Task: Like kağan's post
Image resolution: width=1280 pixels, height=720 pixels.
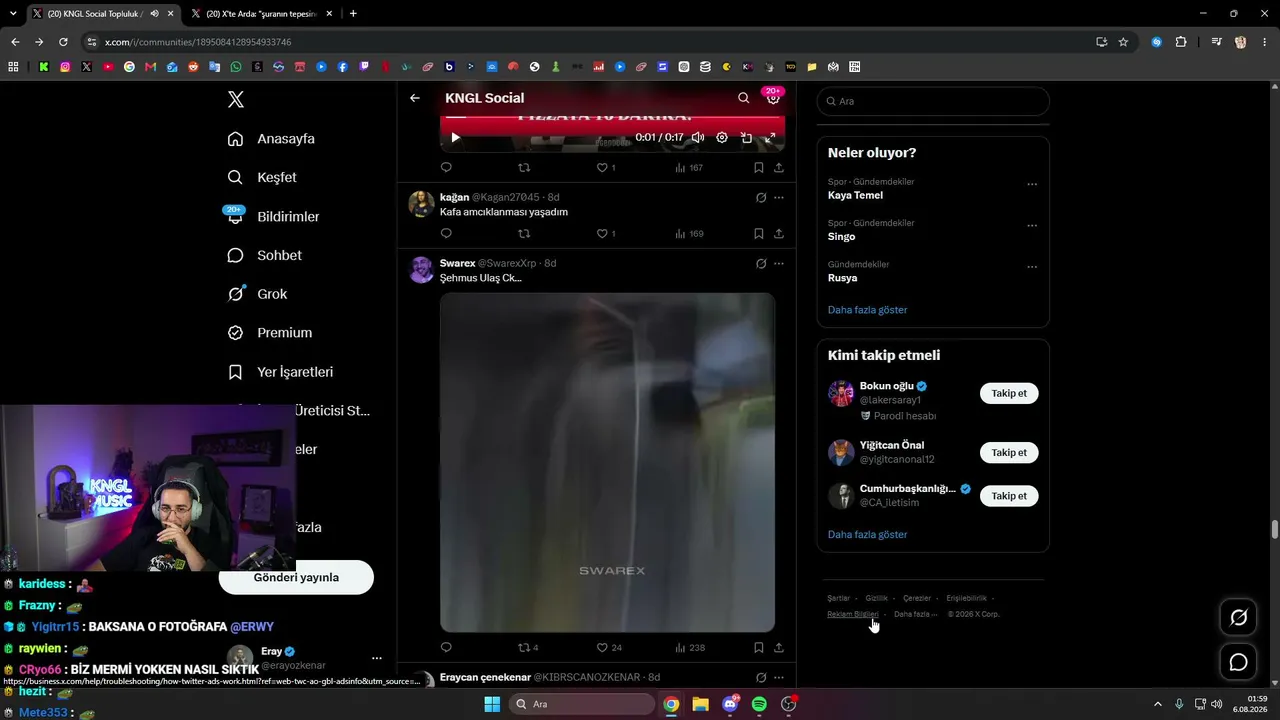Action: (602, 233)
